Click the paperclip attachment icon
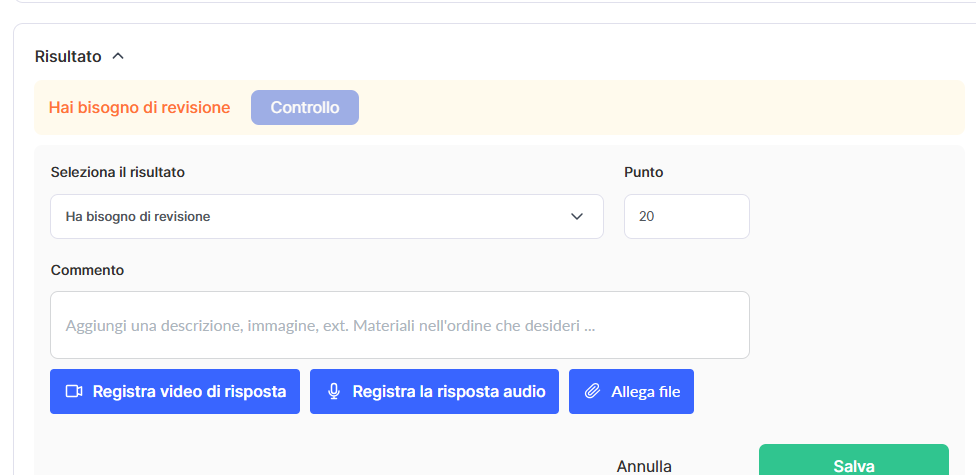Image resolution: width=976 pixels, height=475 pixels. pos(593,391)
